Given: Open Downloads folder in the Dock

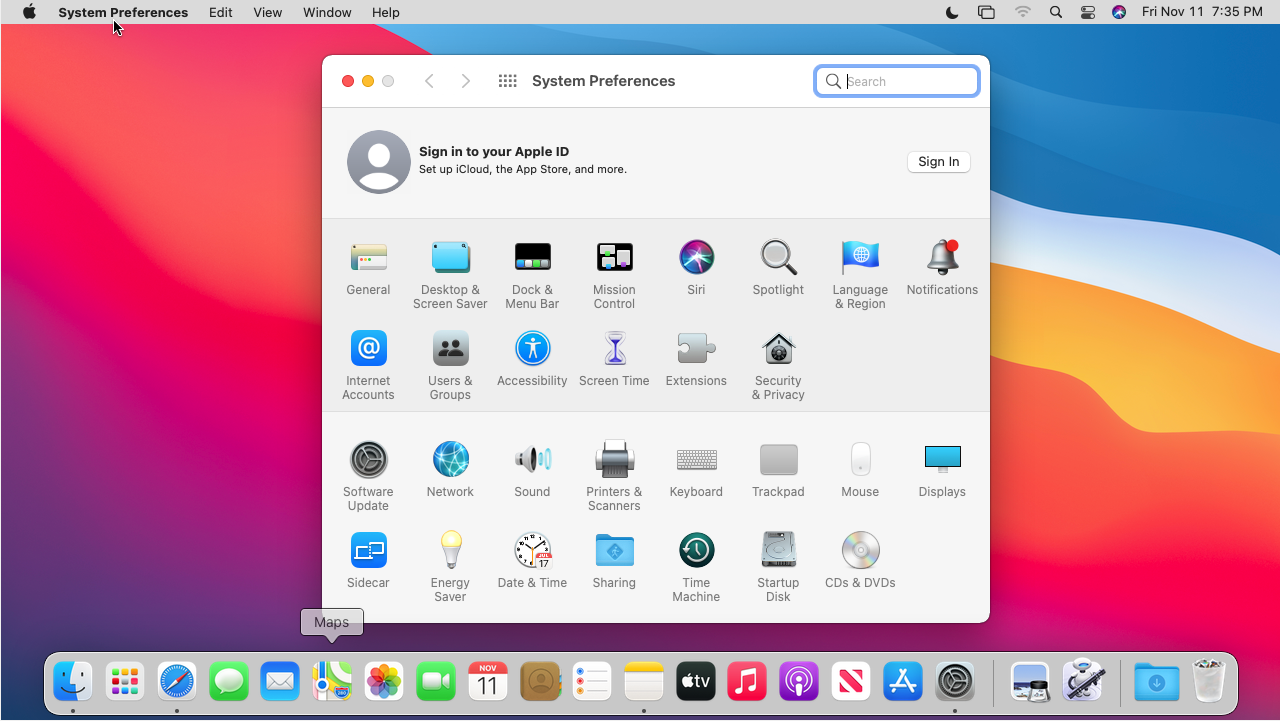Looking at the screenshot, I should pyautogui.click(x=1157, y=681).
